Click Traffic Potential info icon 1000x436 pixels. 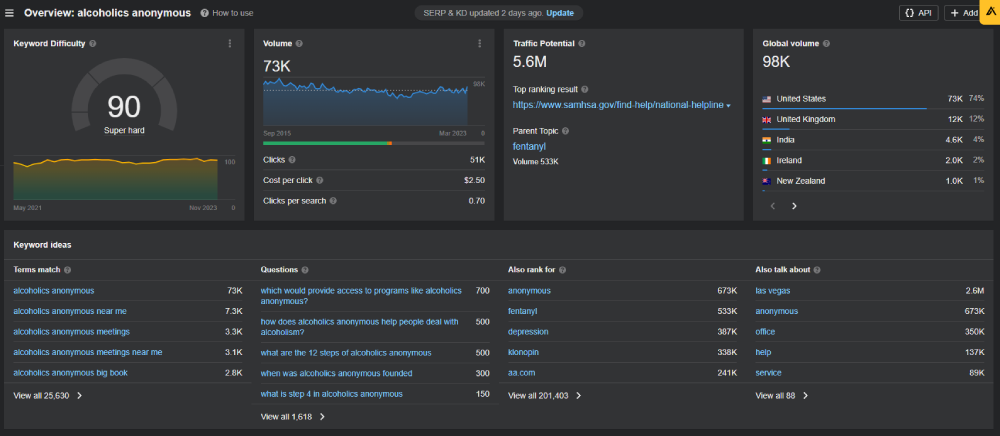coord(582,43)
